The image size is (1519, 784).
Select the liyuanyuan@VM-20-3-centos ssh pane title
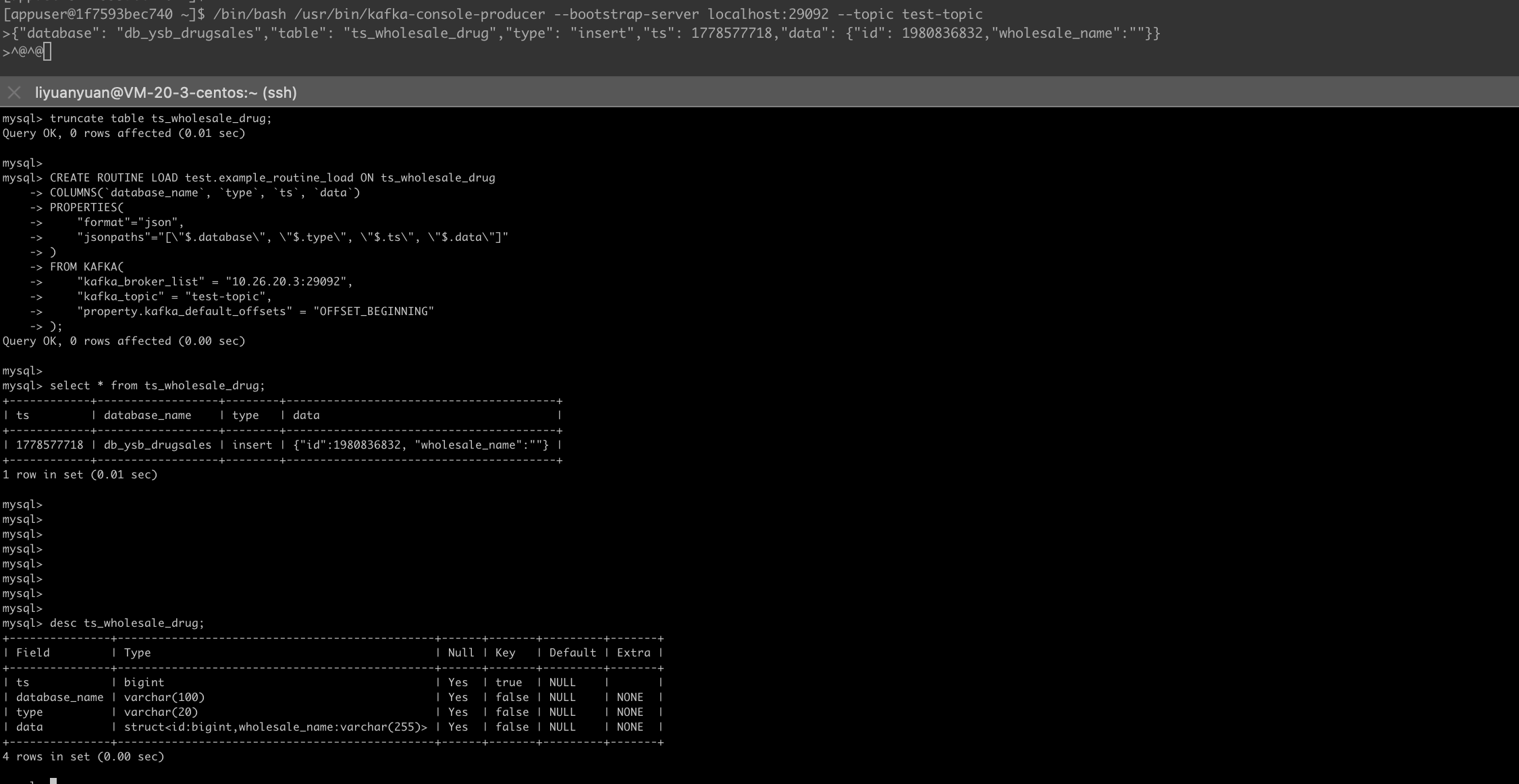166,92
